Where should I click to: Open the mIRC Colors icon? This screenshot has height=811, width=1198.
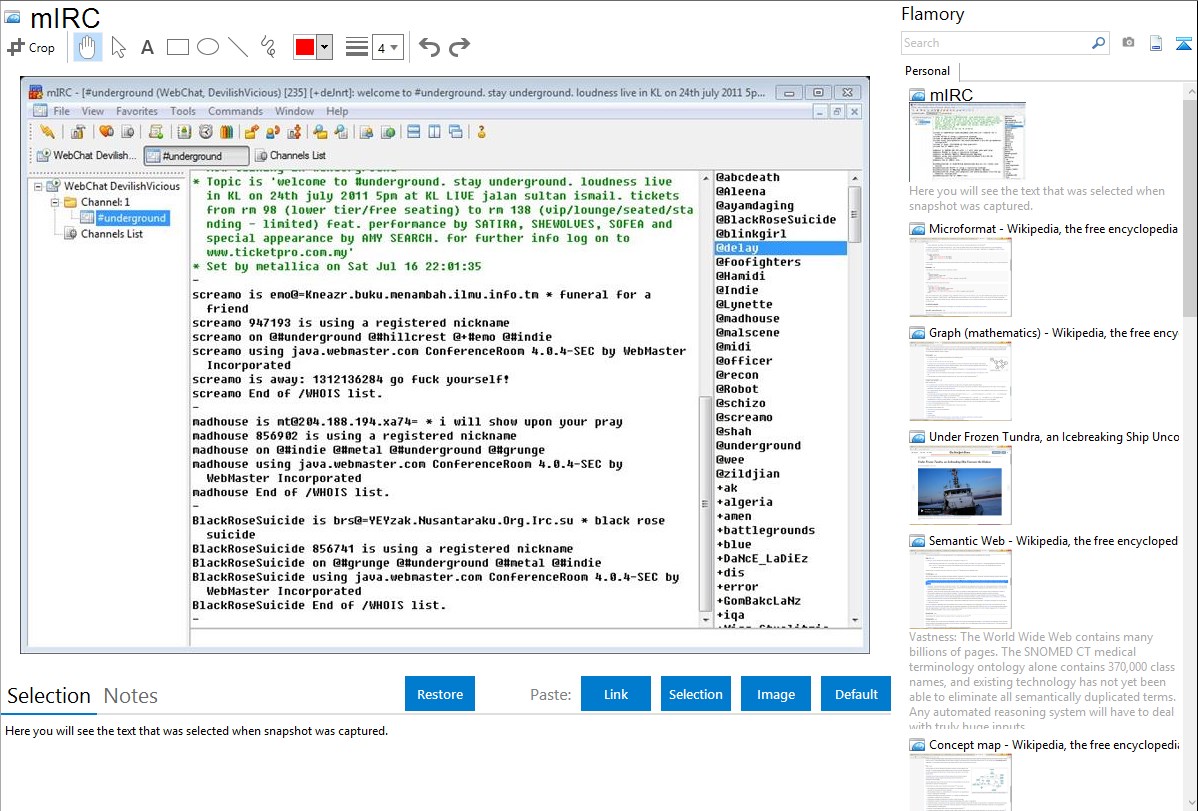(x=227, y=132)
